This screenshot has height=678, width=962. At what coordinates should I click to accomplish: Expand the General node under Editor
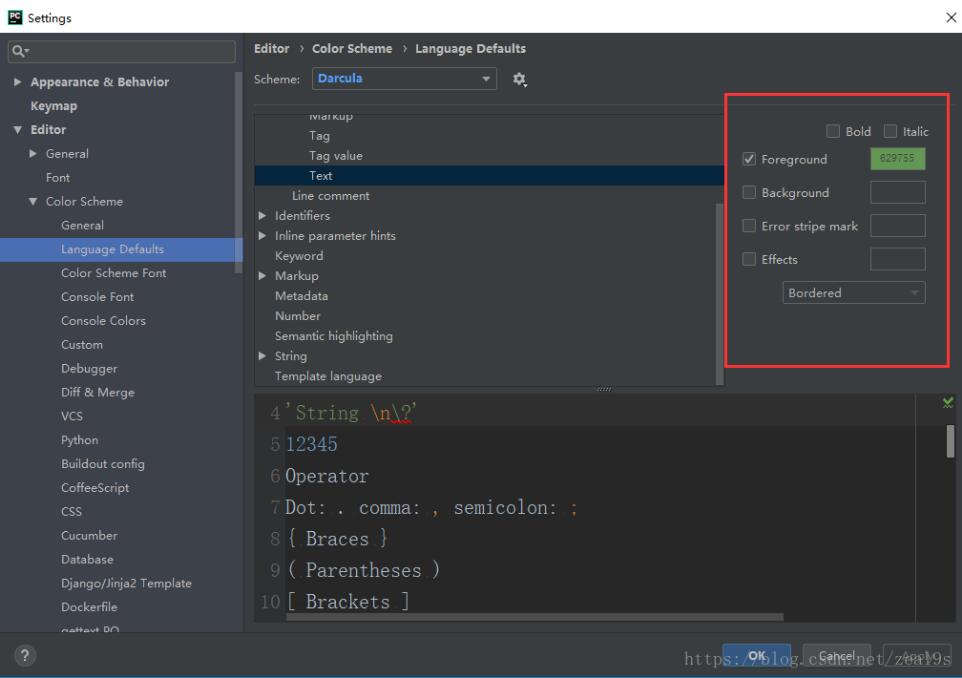pos(33,153)
